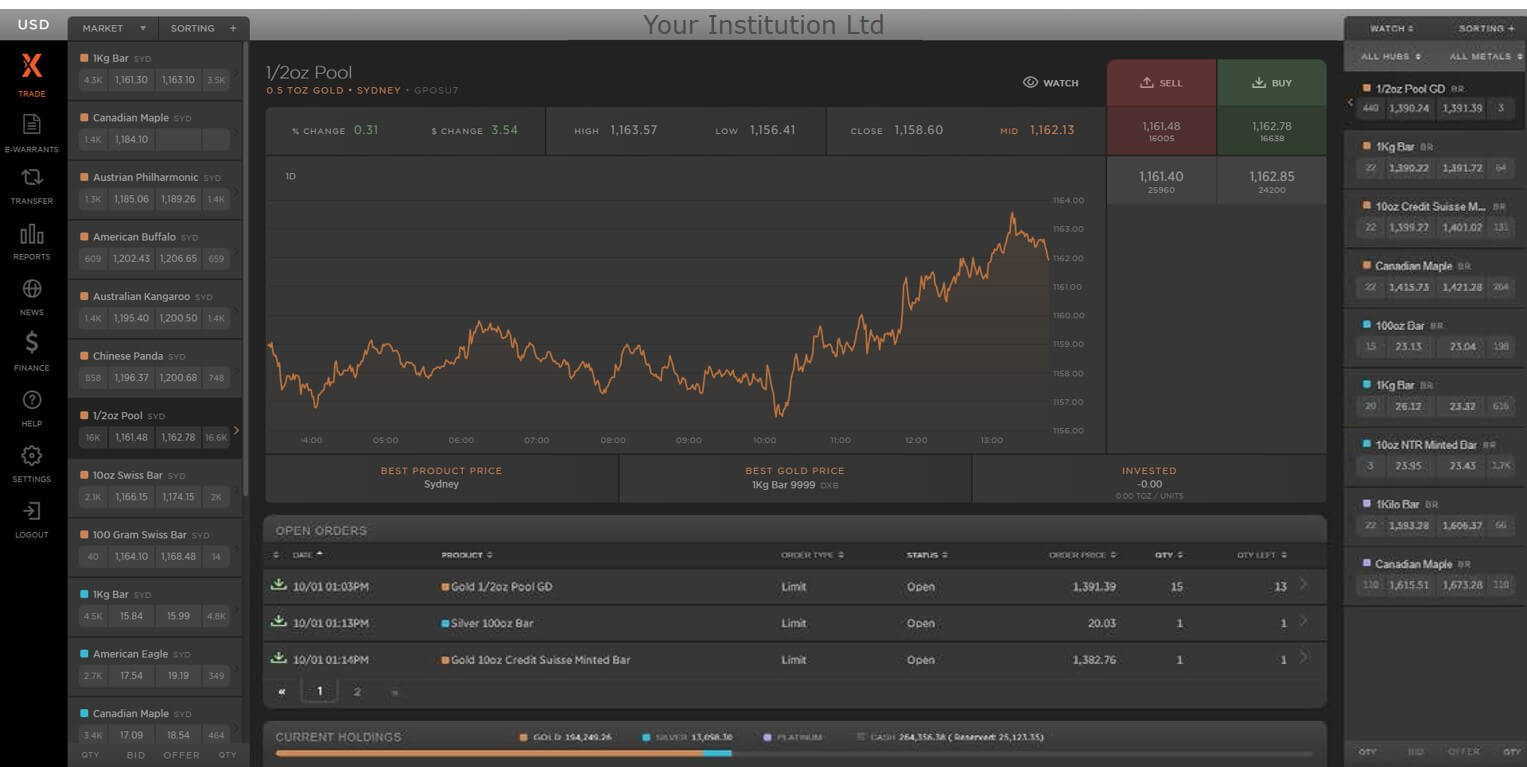Click second-level offer 1,162.85
Screen dimensions: 1527x767
coord(1271,181)
